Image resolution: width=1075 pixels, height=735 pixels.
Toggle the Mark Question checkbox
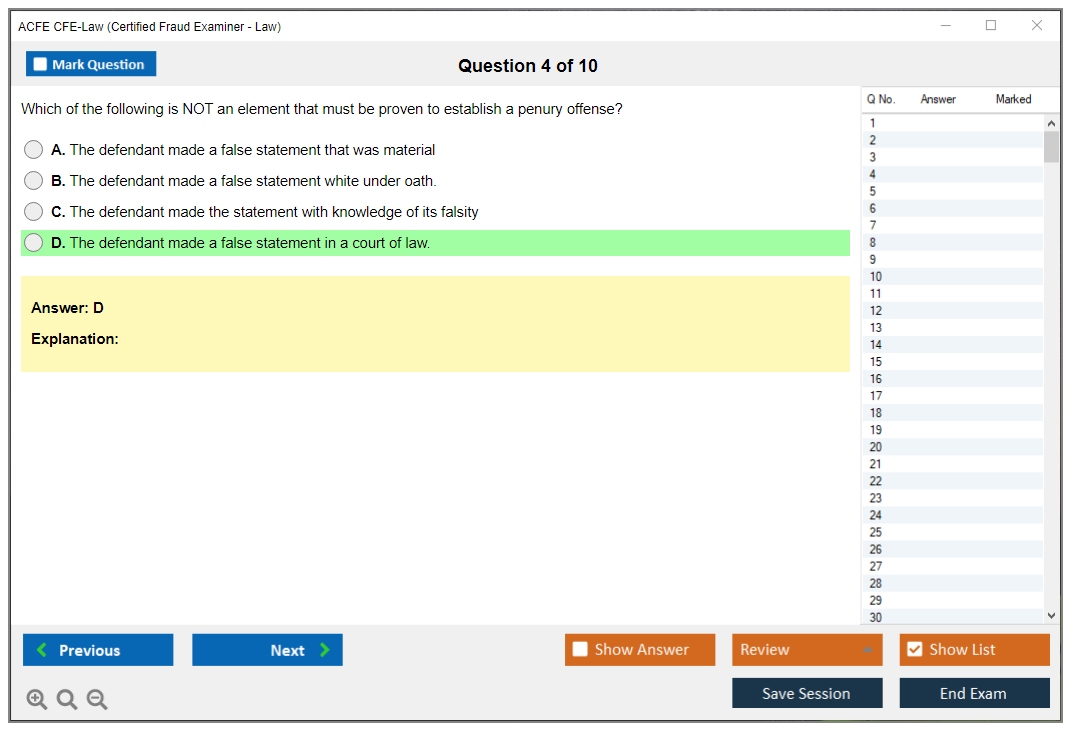click(x=41, y=65)
